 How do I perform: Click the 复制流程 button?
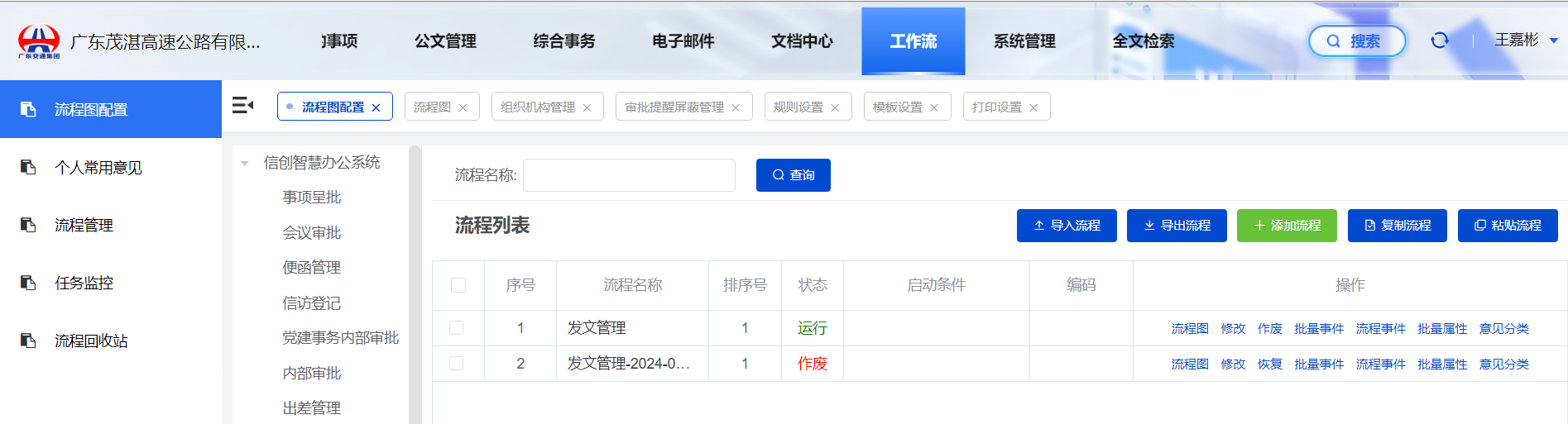1398,226
